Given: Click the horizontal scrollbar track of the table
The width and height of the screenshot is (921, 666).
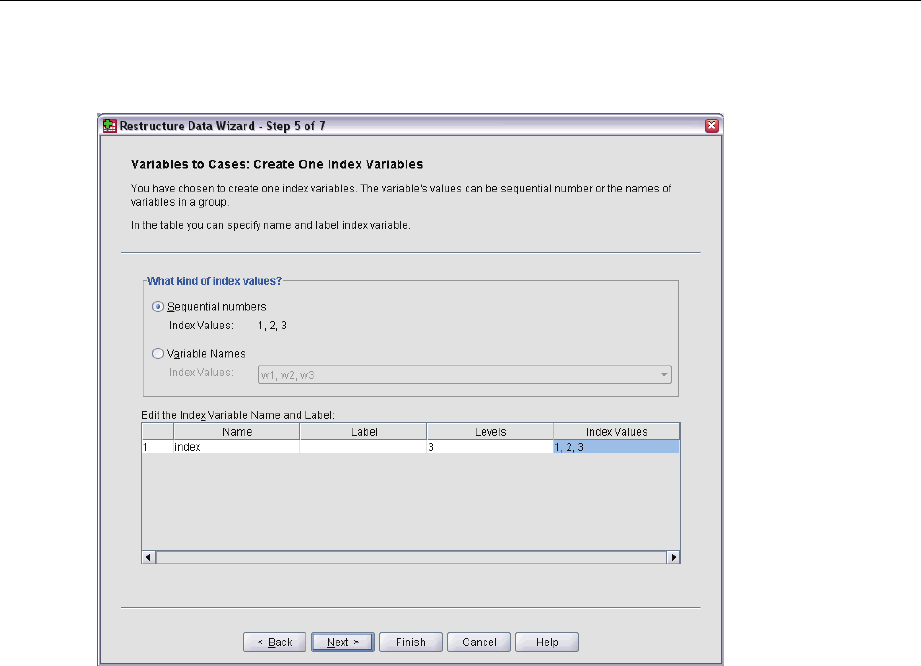Looking at the screenshot, I should [x=411, y=557].
